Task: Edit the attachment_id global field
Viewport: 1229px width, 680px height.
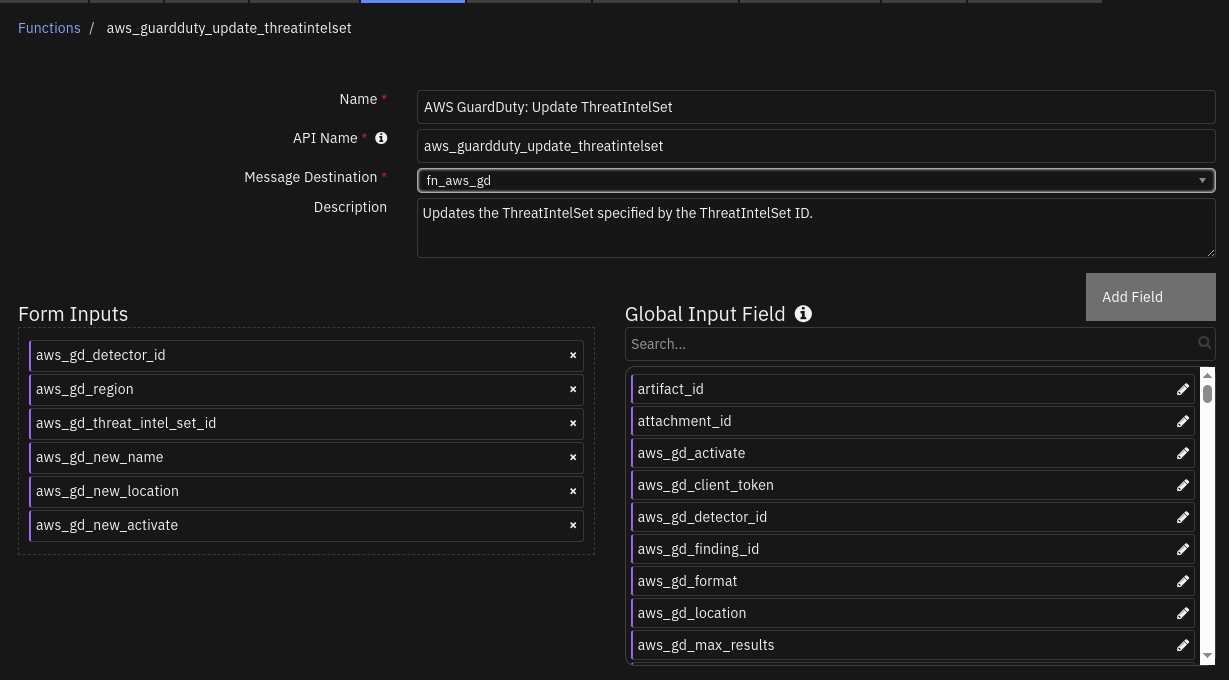Action: (x=1183, y=421)
